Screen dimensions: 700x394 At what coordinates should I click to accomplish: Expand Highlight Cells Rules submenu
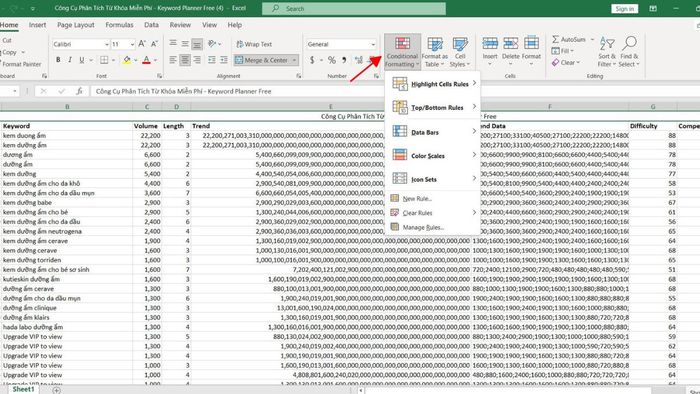pos(433,84)
